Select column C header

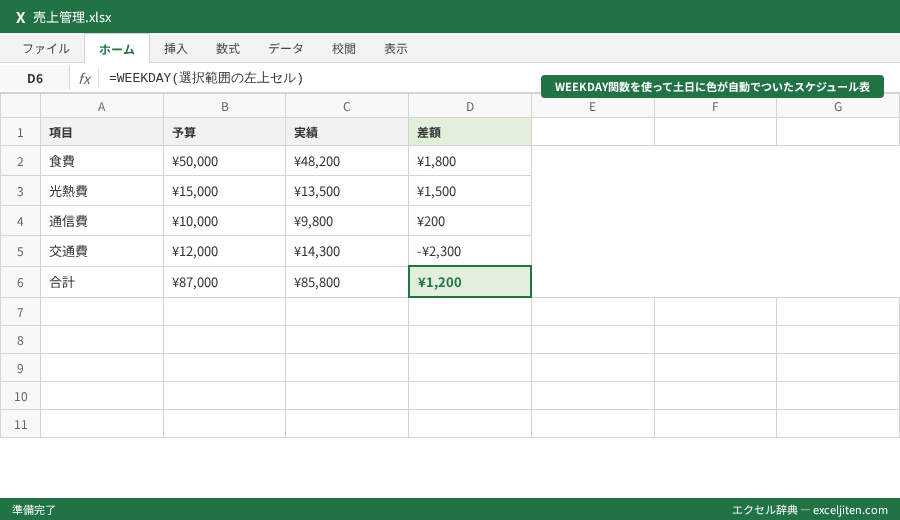(347, 107)
